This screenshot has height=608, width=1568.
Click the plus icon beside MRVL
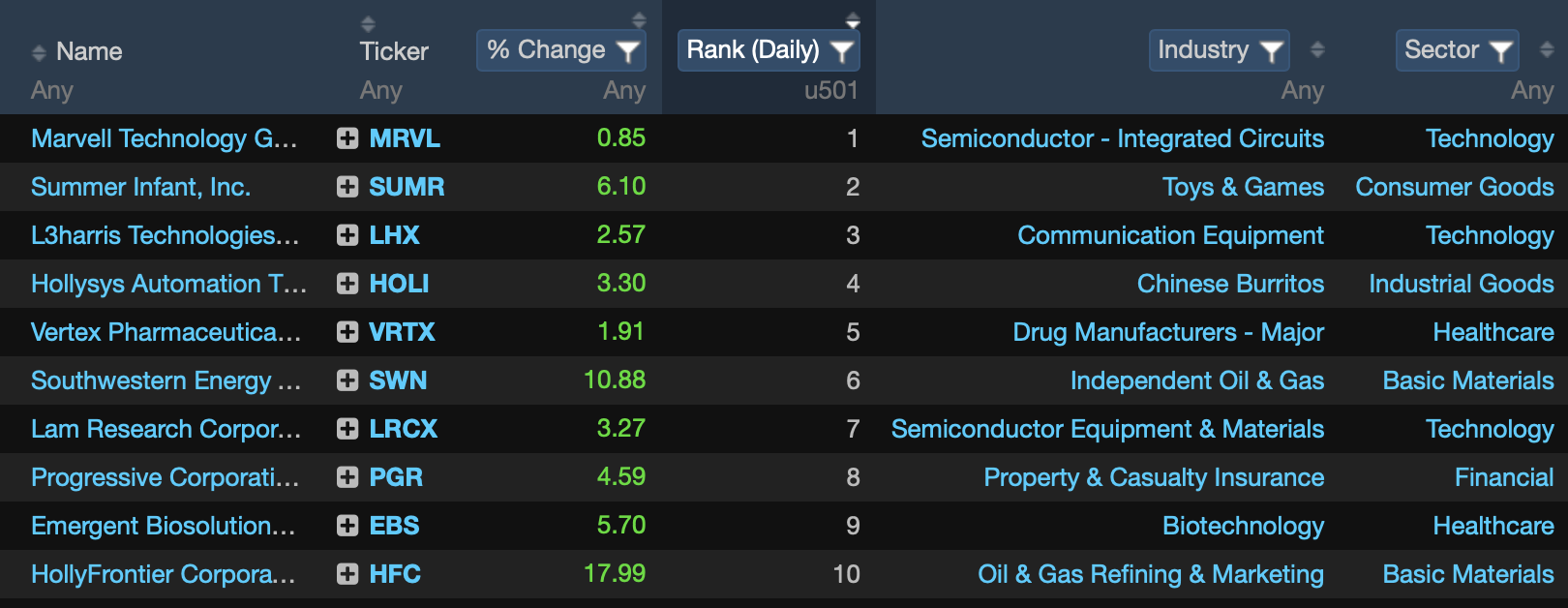pyautogui.click(x=347, y=138)
